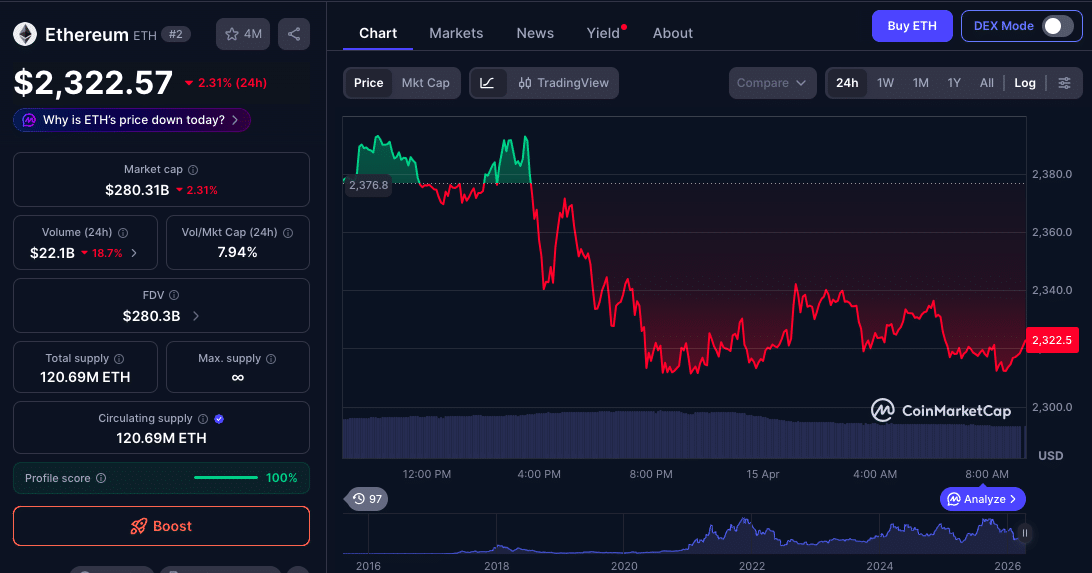Click the 100% profile score value
The height and width of the screenshot is (573, 1092).
281,478
